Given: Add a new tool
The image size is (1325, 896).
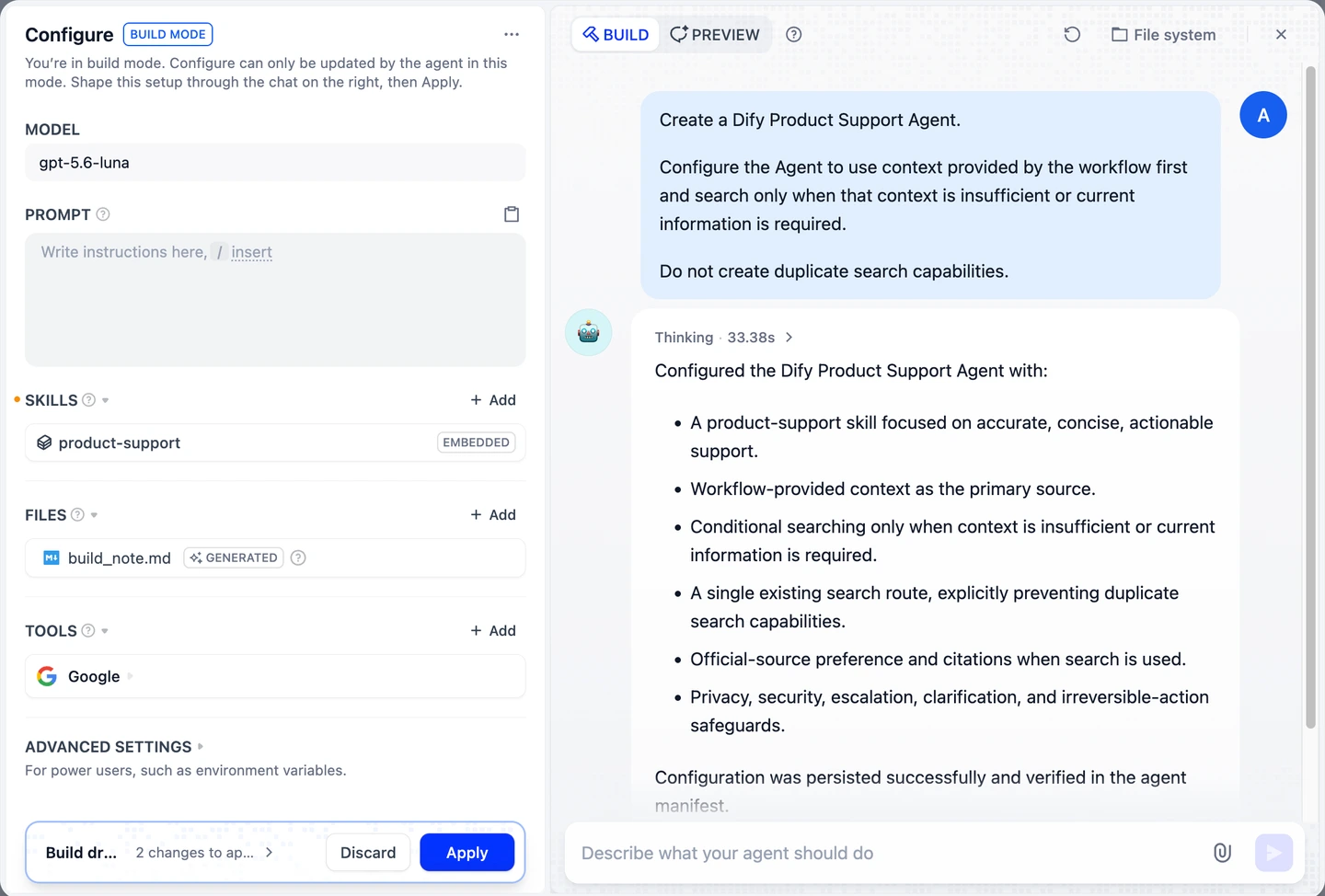Looking at the screenshot, I should click(x=493, y=630).
